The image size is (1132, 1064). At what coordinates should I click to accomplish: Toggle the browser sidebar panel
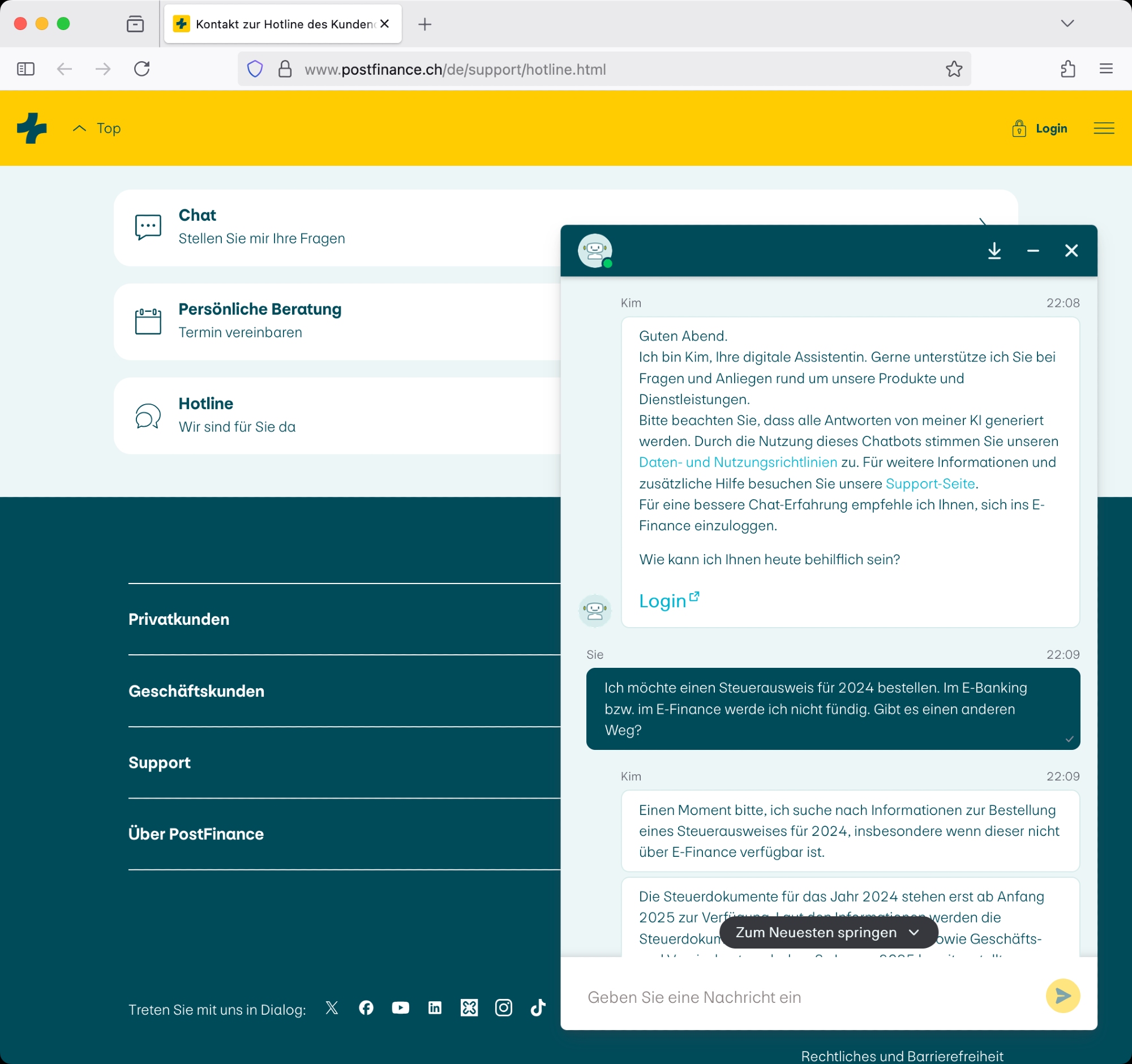25,70
